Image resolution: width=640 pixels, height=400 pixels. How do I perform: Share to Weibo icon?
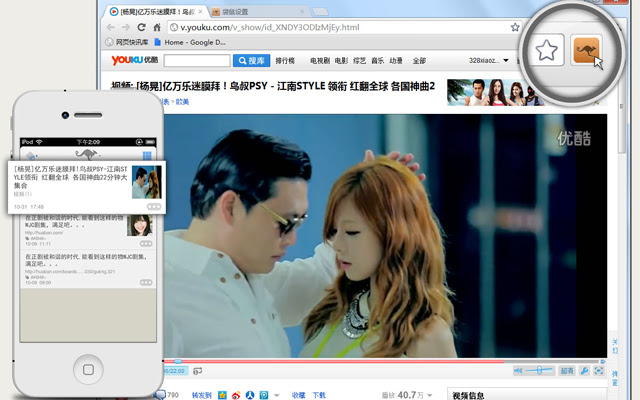[236, 395]
